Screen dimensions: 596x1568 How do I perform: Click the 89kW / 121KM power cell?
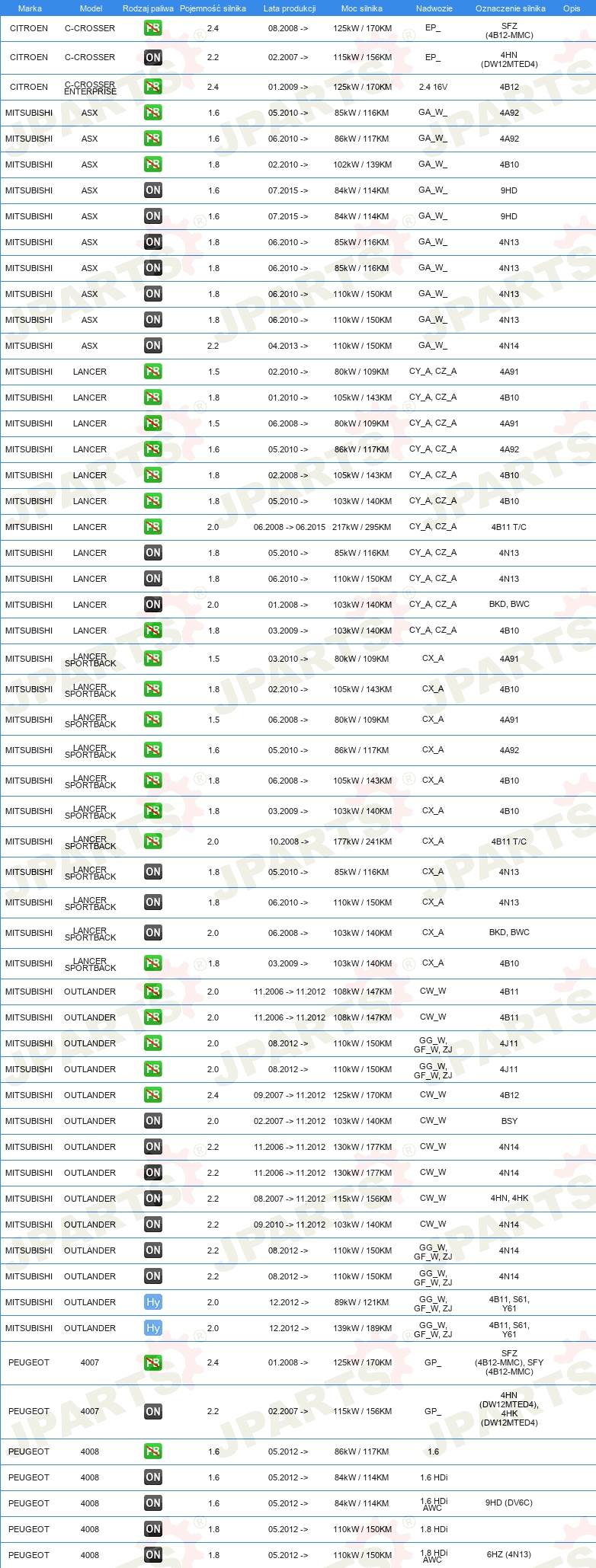(x=362, y=1302)
